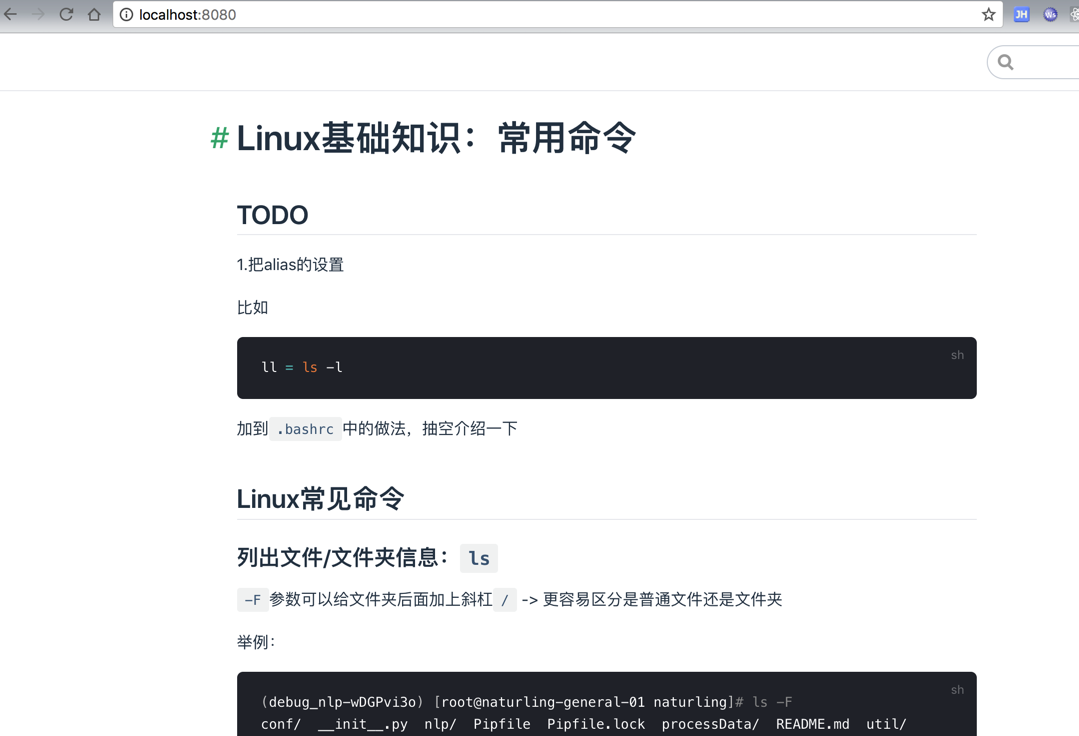1079x736 pixels.
Task: Click the green # anchor beside the title
Action: point(219,138)
